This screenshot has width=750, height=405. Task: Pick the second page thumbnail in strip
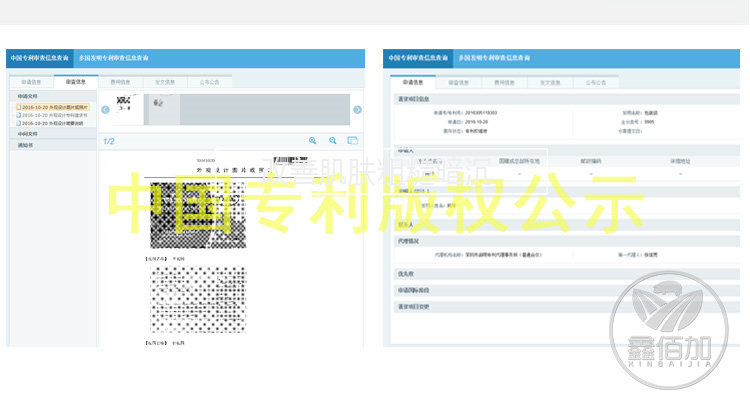click(x=162, y=109)
